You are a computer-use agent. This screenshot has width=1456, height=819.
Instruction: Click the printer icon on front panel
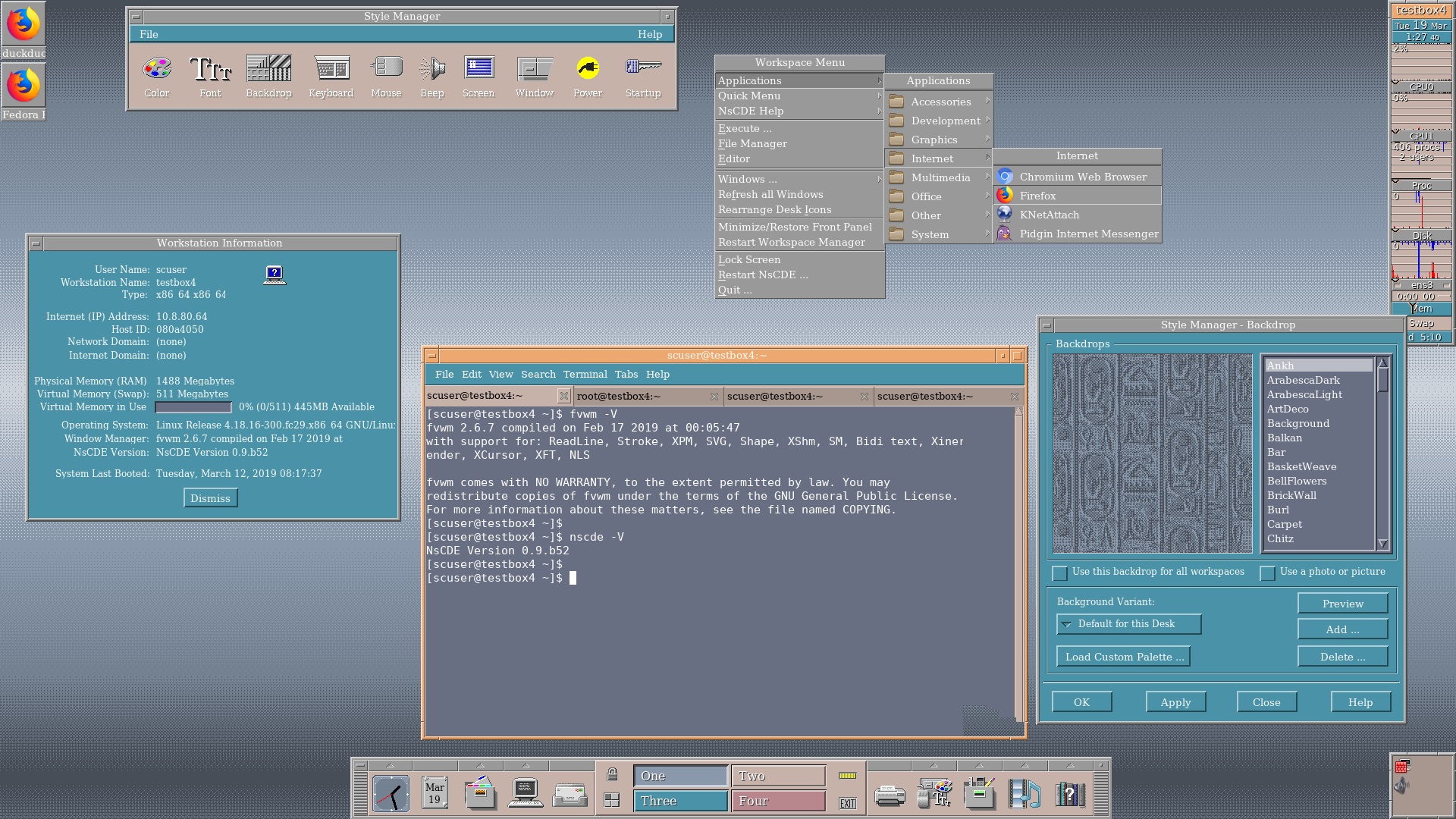coord(889,795)
